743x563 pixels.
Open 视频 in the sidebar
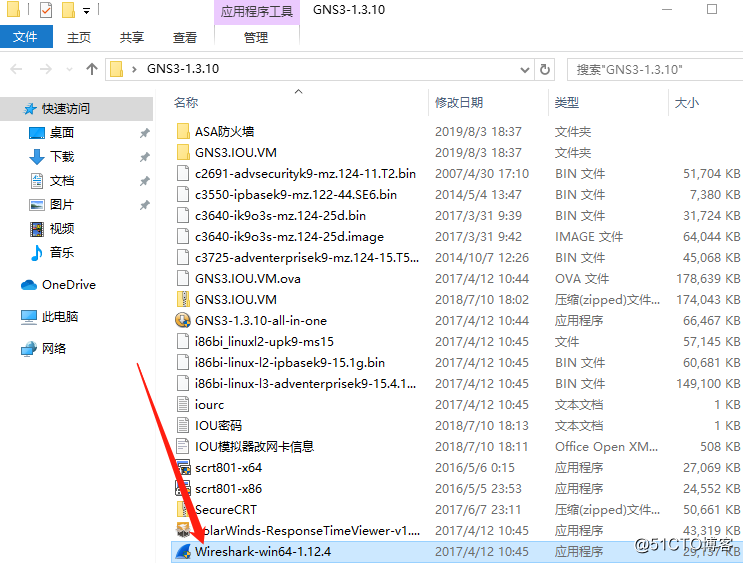[62, 228]
